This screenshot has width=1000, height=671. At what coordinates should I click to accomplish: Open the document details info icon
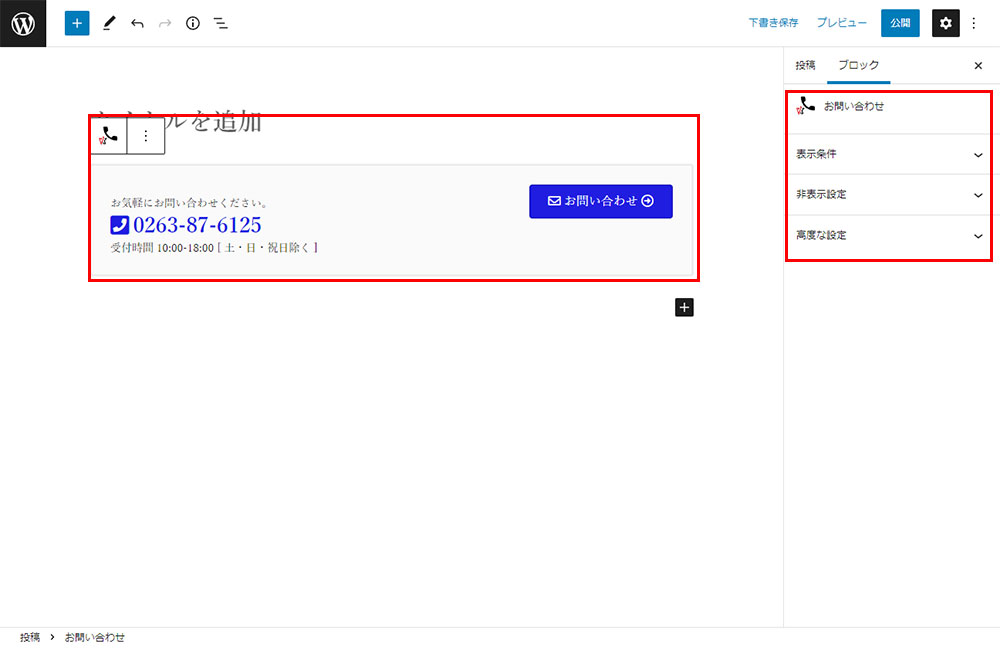[193, 23]
